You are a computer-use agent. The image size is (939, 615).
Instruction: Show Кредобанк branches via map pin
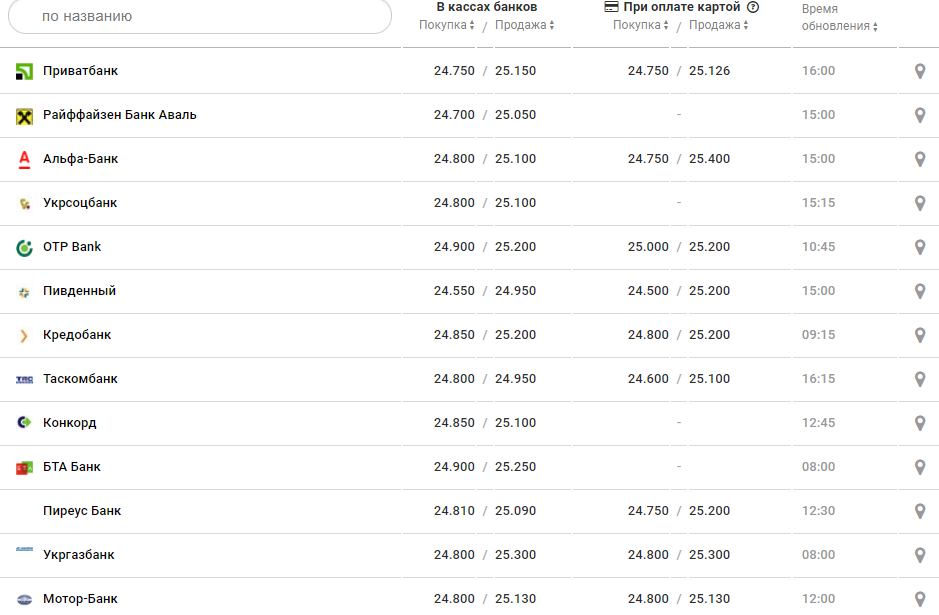pos(920,335)
